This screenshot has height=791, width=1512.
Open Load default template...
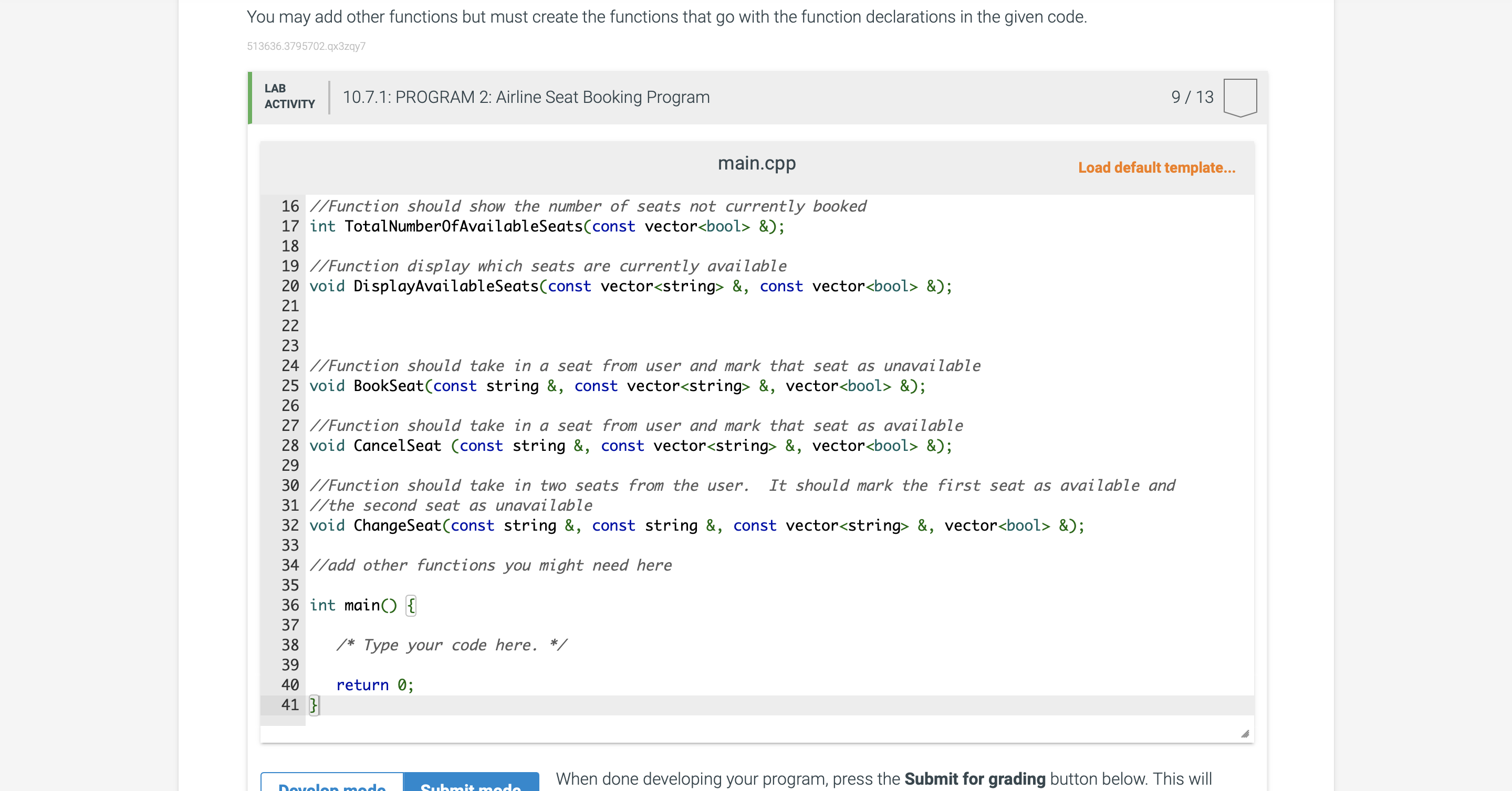pyautogui.click(x=1156, y=167)
